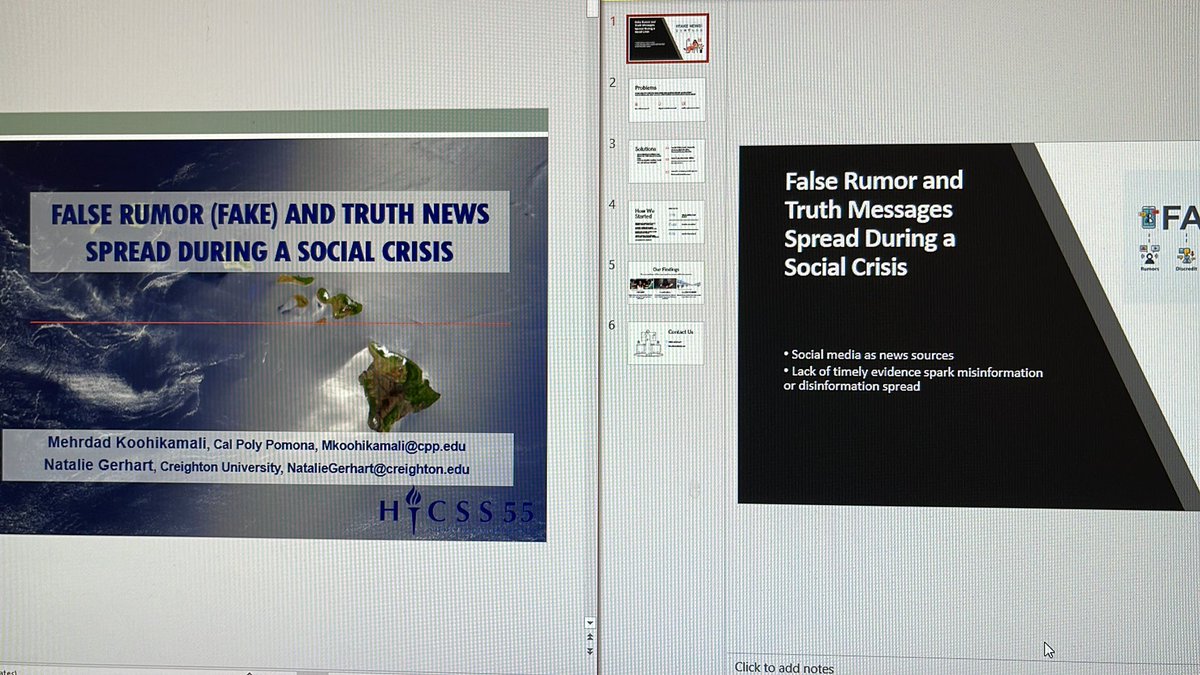Go to previous slide using double-up arrow
The image size is (1200, 675).
pos(590,637)
